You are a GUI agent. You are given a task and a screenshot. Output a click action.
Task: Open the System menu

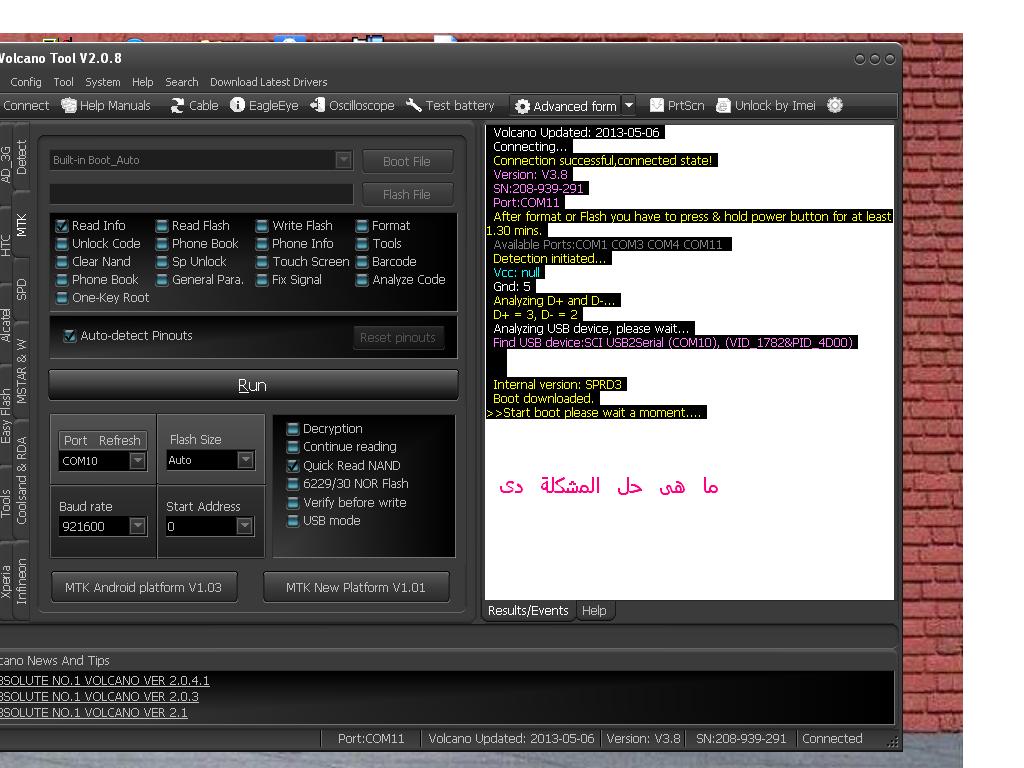click(103, 82)
